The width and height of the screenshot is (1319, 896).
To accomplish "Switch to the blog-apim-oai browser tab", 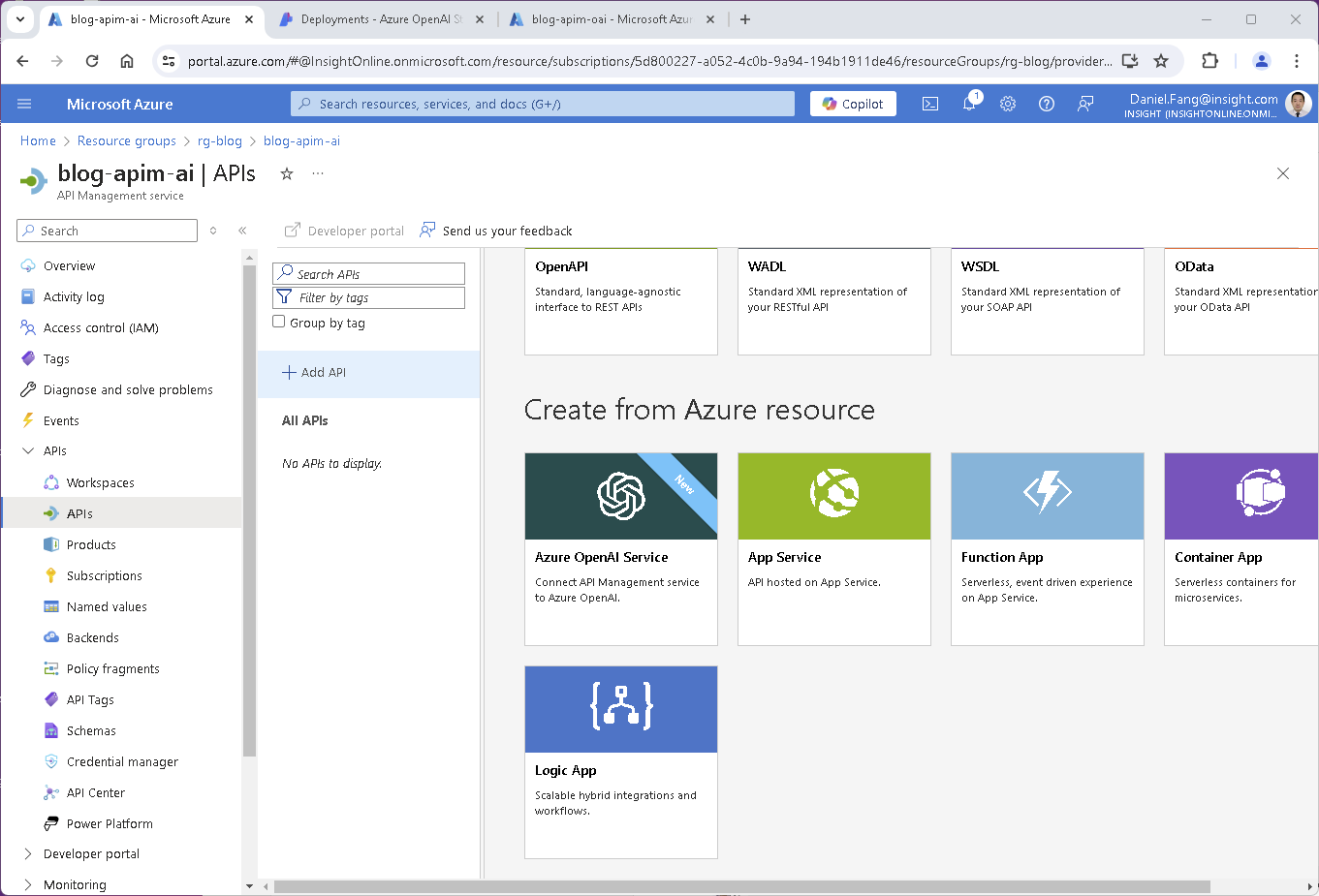I will (611, 19).
